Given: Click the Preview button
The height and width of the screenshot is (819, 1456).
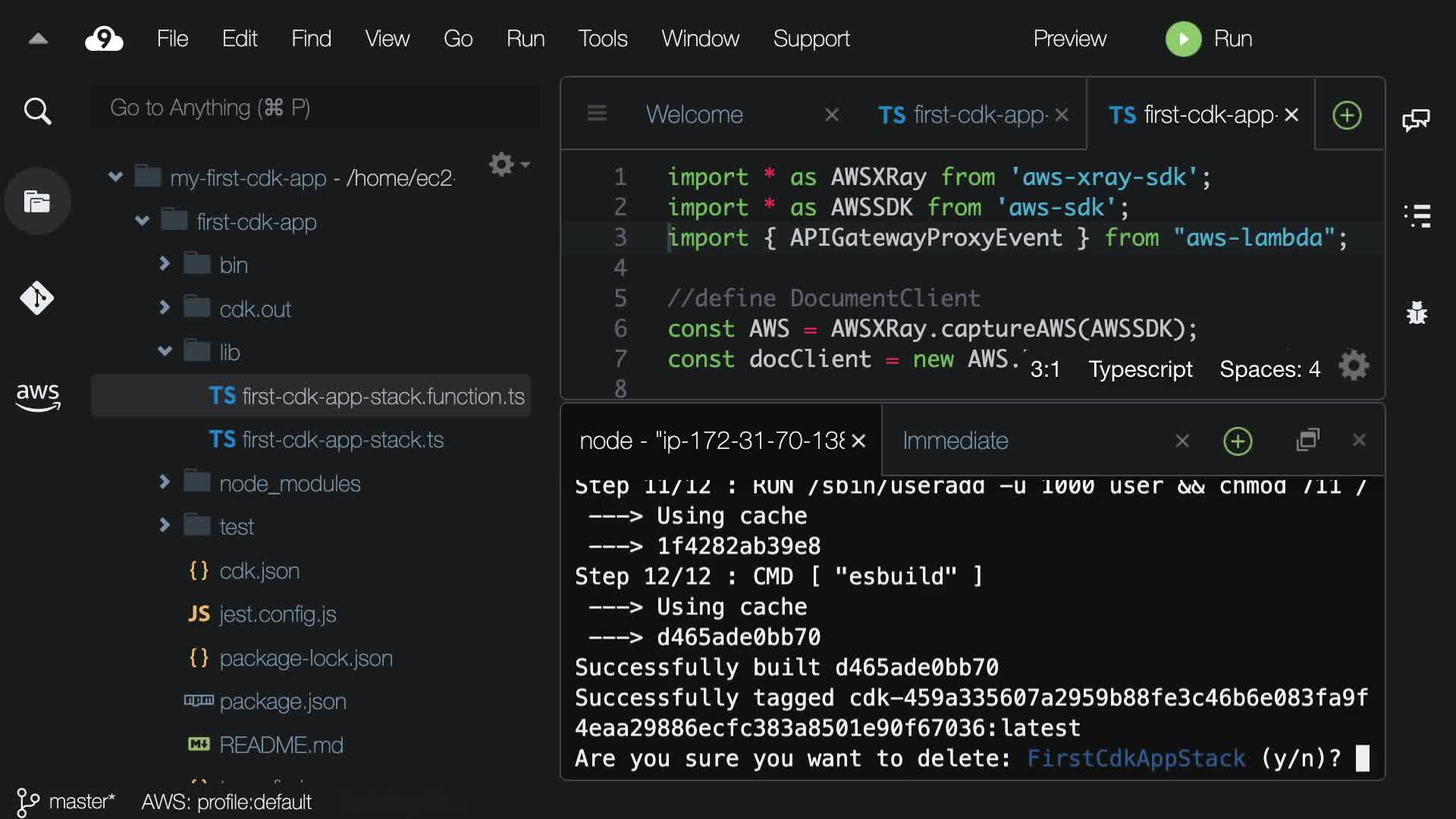Looking at the screenshot, I should 1069,39.
